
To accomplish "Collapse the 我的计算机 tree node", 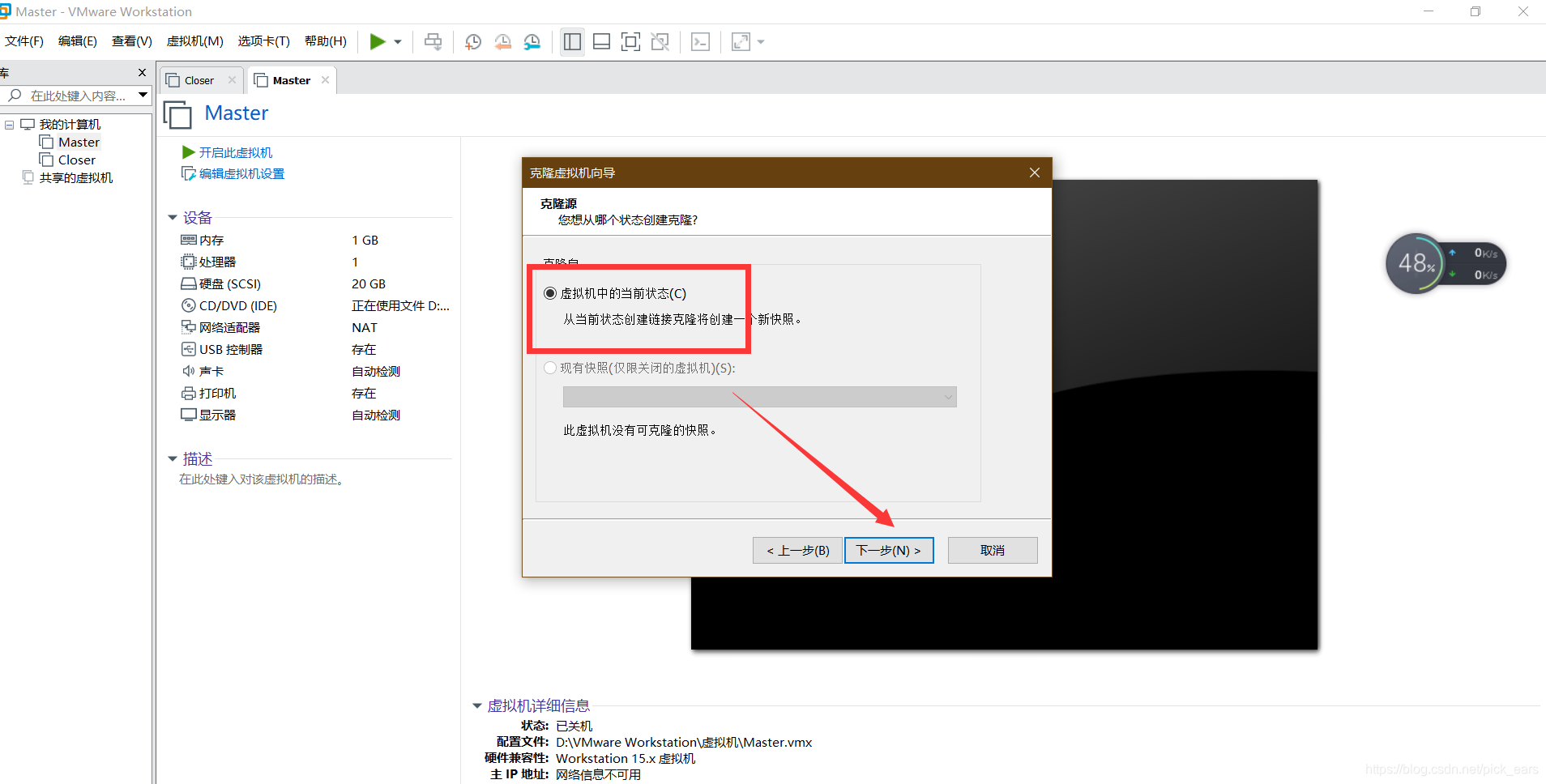I will coord(10,125).
